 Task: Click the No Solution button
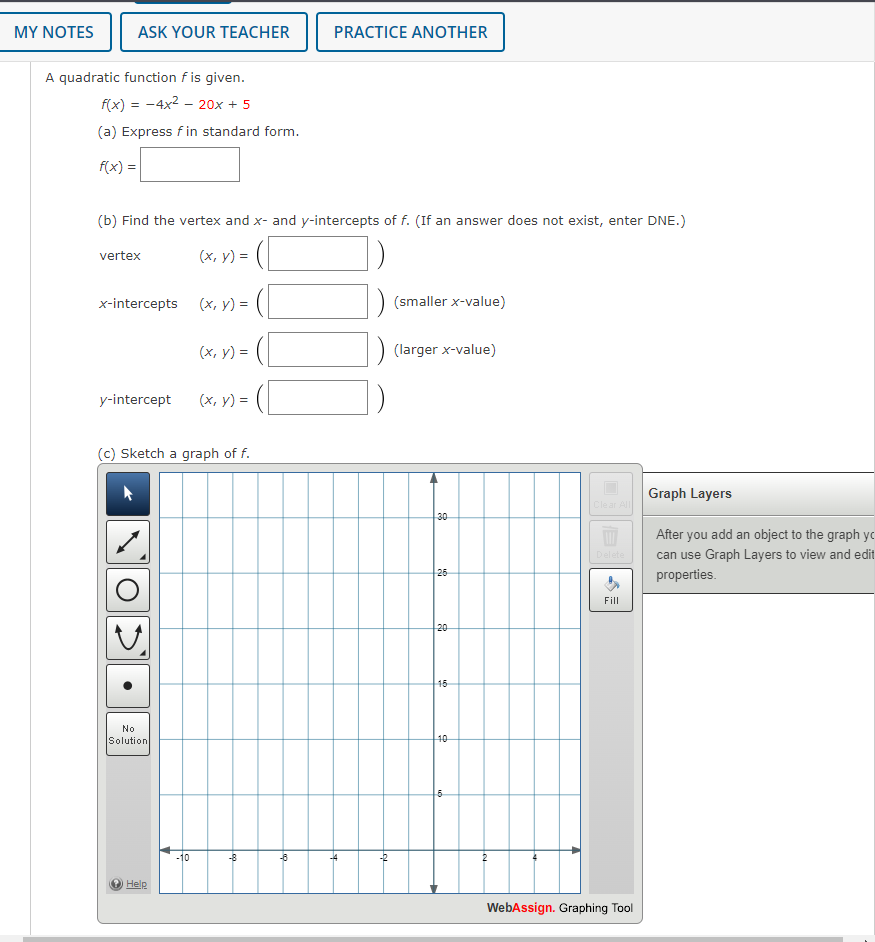(x=127, y=733)
